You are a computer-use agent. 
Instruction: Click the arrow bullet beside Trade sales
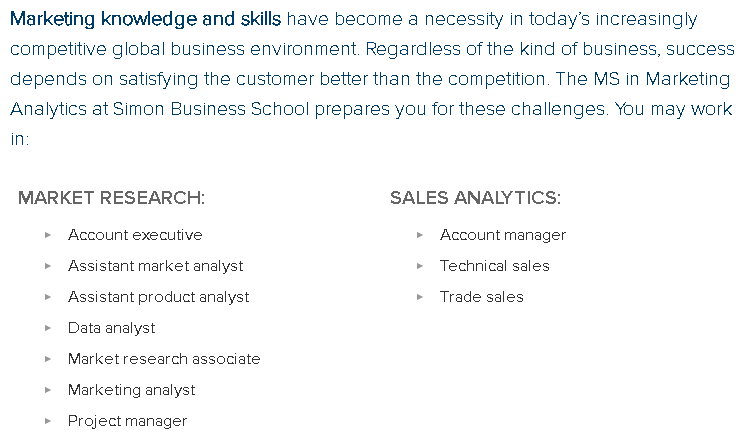click(420, 297)
